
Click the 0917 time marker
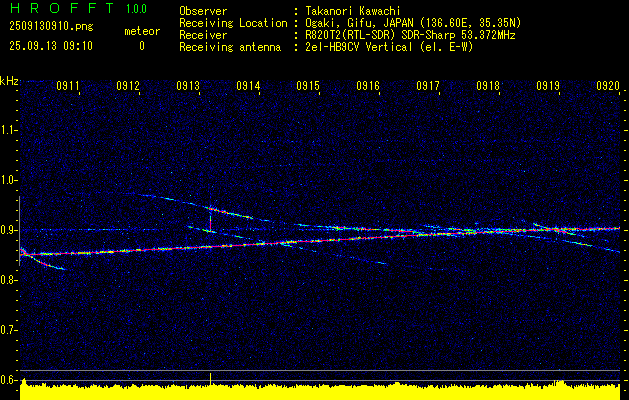[x=428, y=86]
